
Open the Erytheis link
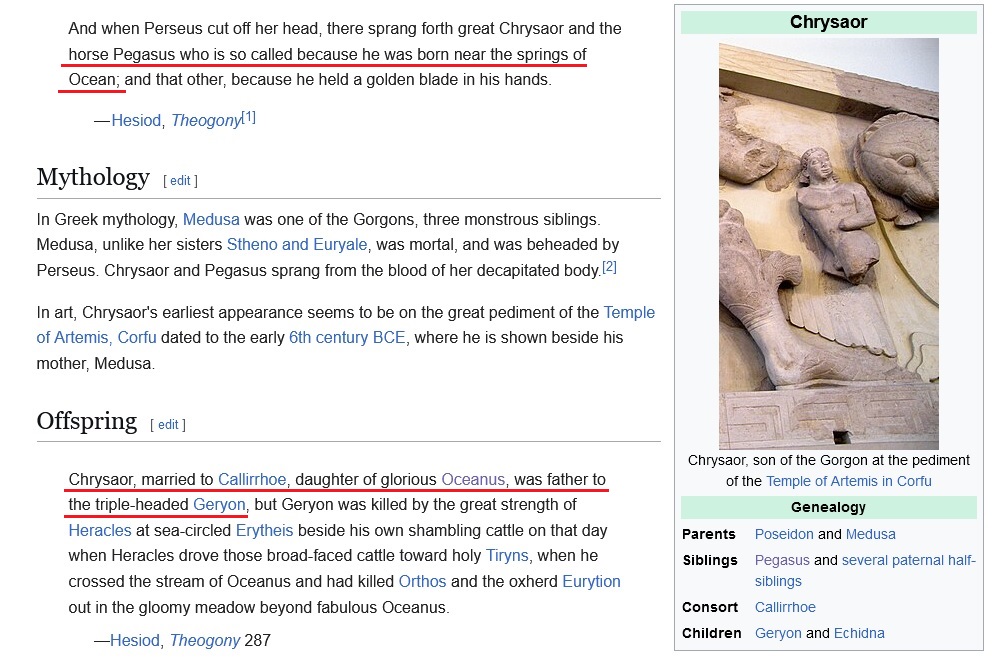[x=264, y=530]
